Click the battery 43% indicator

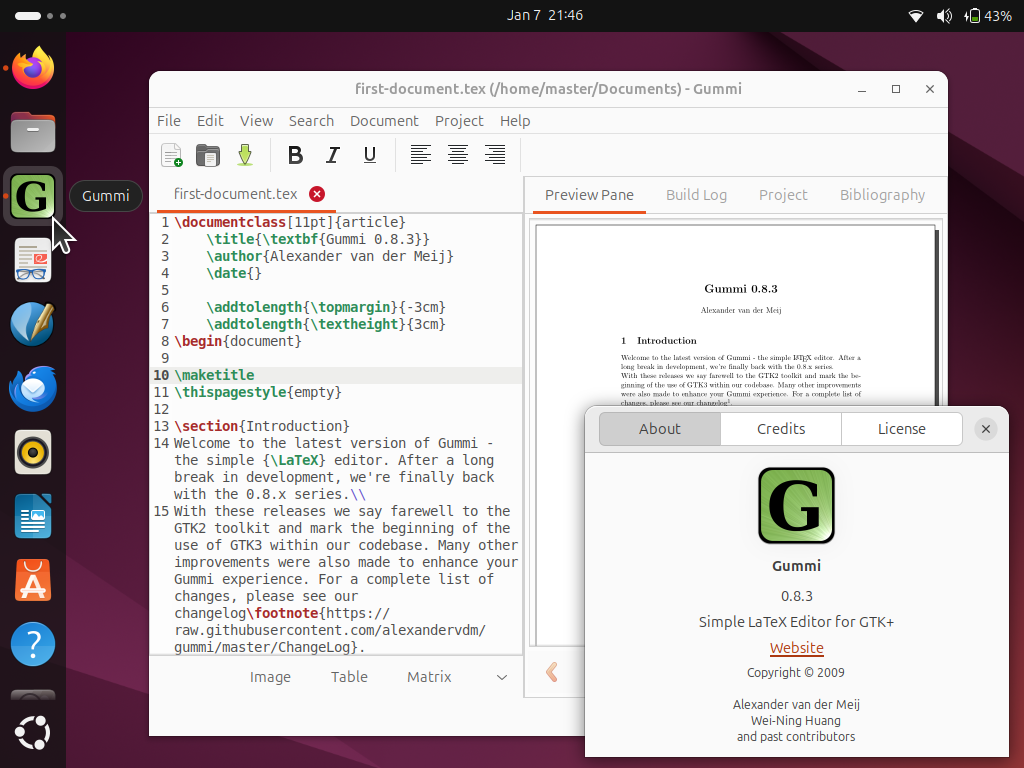click(x=989, y=16)
